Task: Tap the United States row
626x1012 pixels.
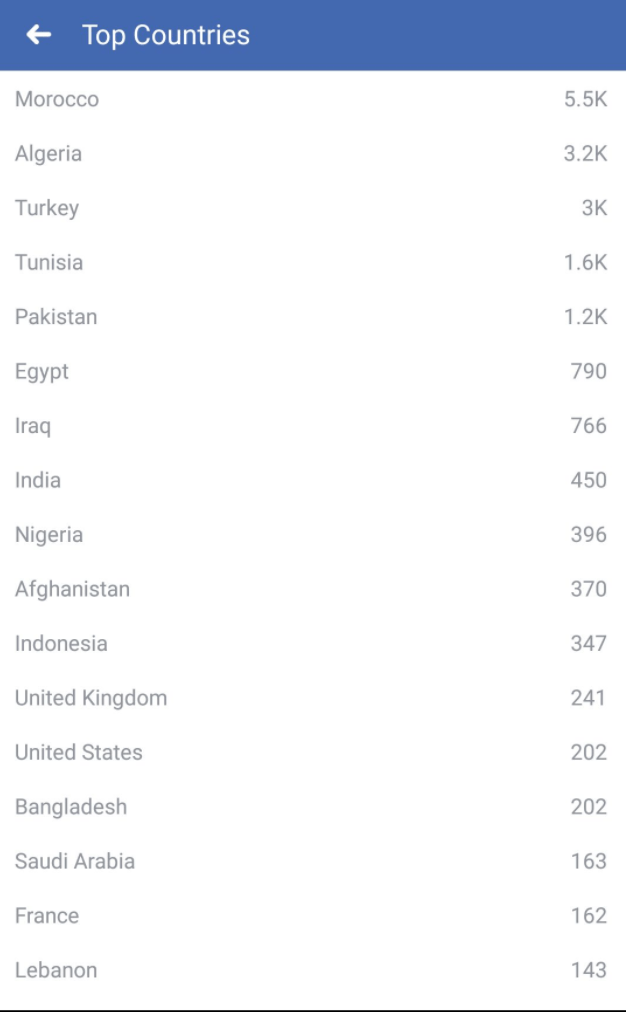Action: 79,752
